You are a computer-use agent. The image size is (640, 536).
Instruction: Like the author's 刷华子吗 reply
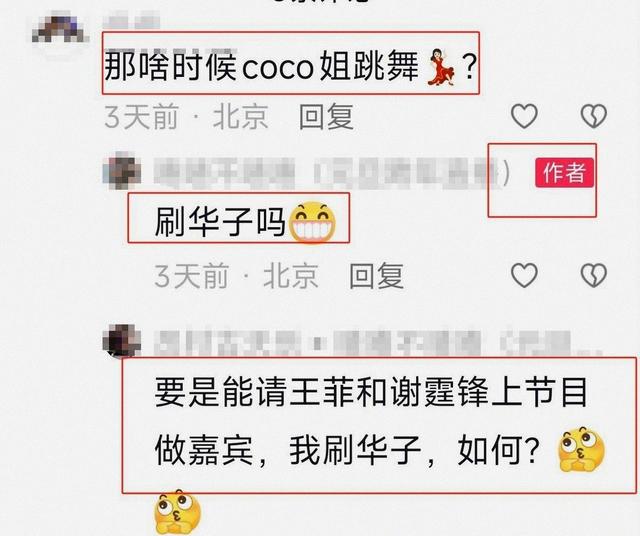point(524,275)
